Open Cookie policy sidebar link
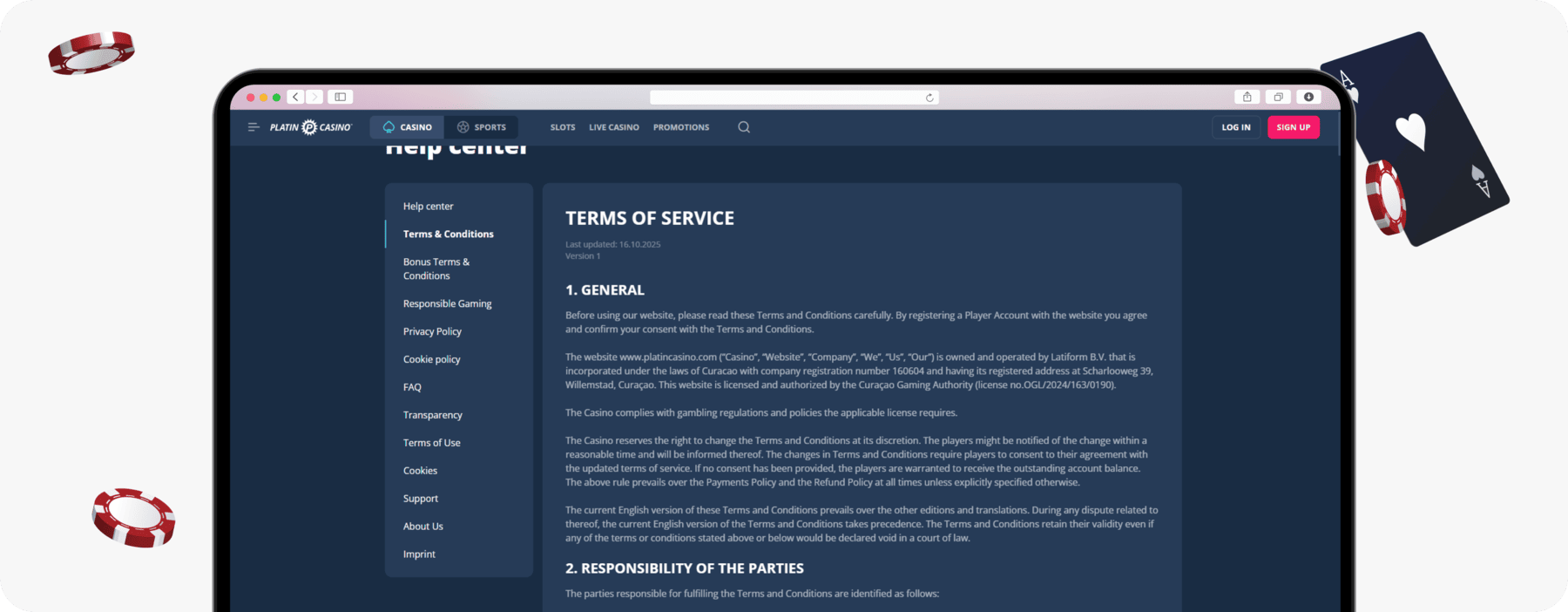 (x=432, y=359)
